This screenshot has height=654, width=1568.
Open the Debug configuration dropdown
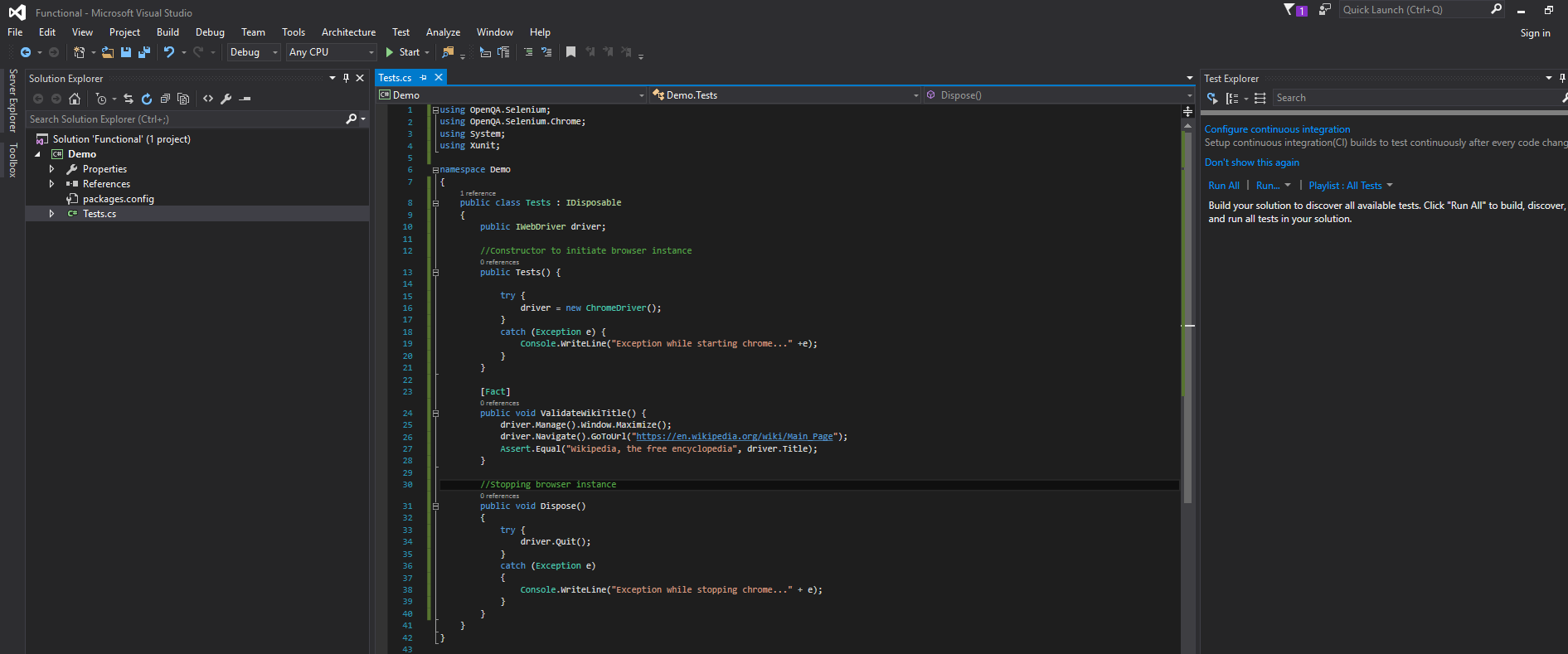[254, 52]
